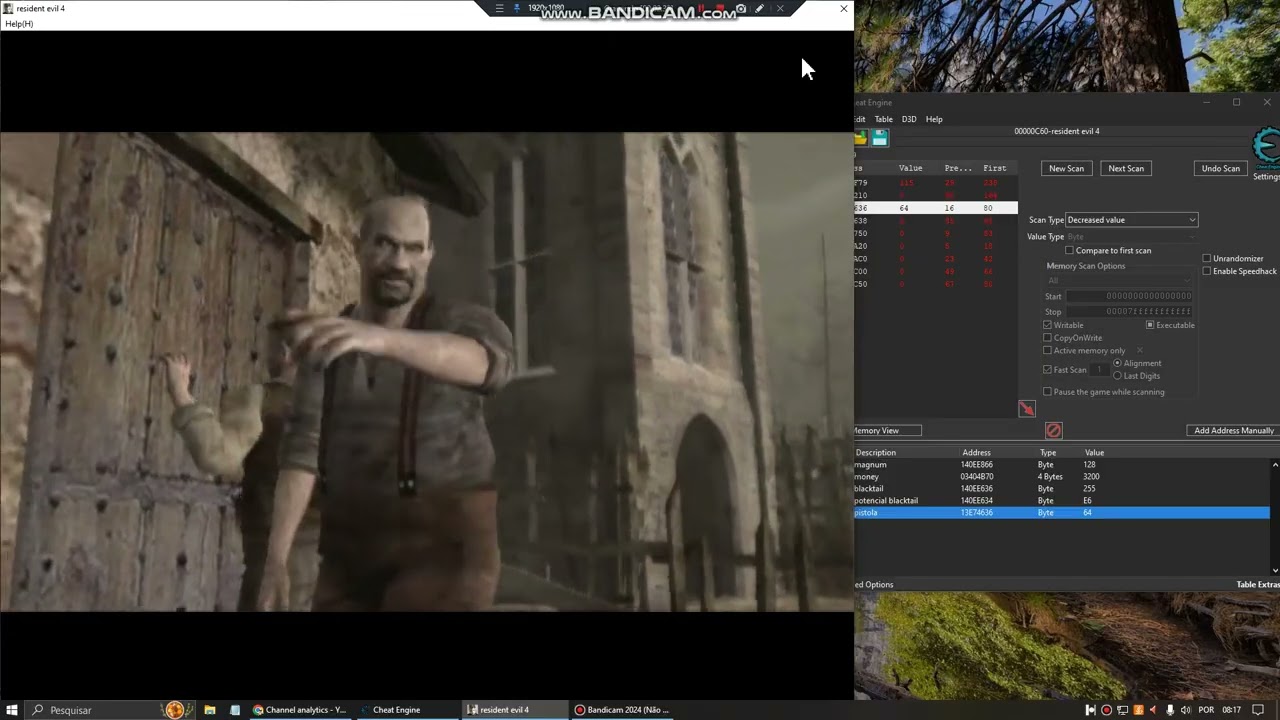Click Add Address Manually button

click(x=1233, y=430)
